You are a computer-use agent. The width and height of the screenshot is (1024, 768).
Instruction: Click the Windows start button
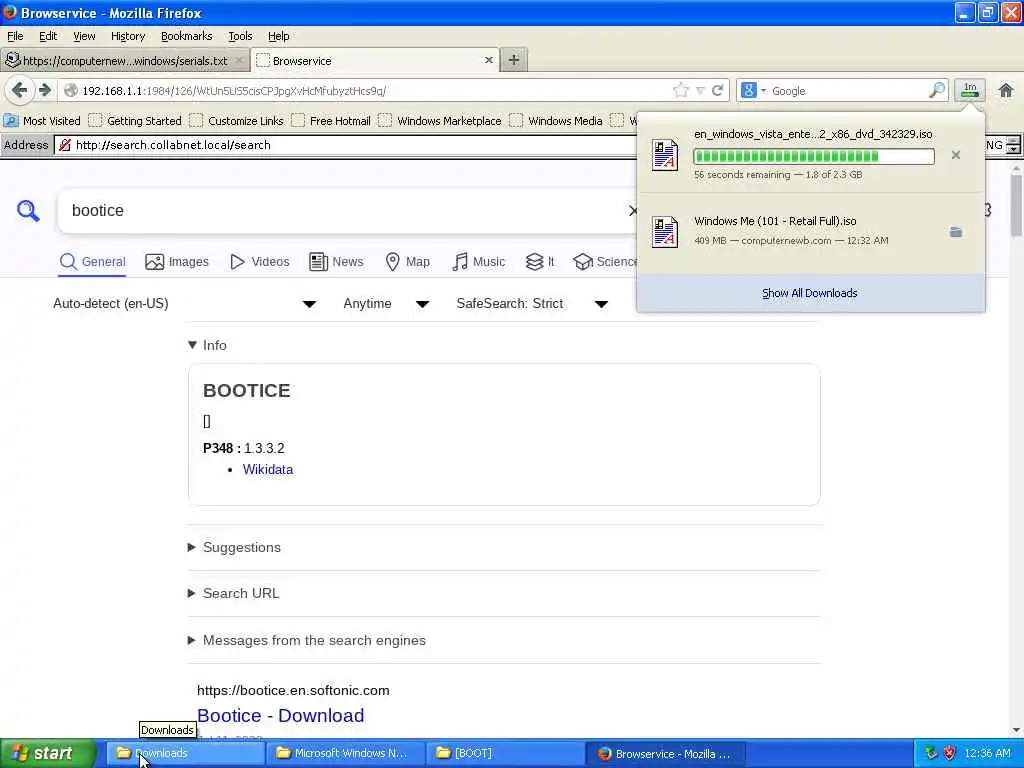[x=48, y=754]
